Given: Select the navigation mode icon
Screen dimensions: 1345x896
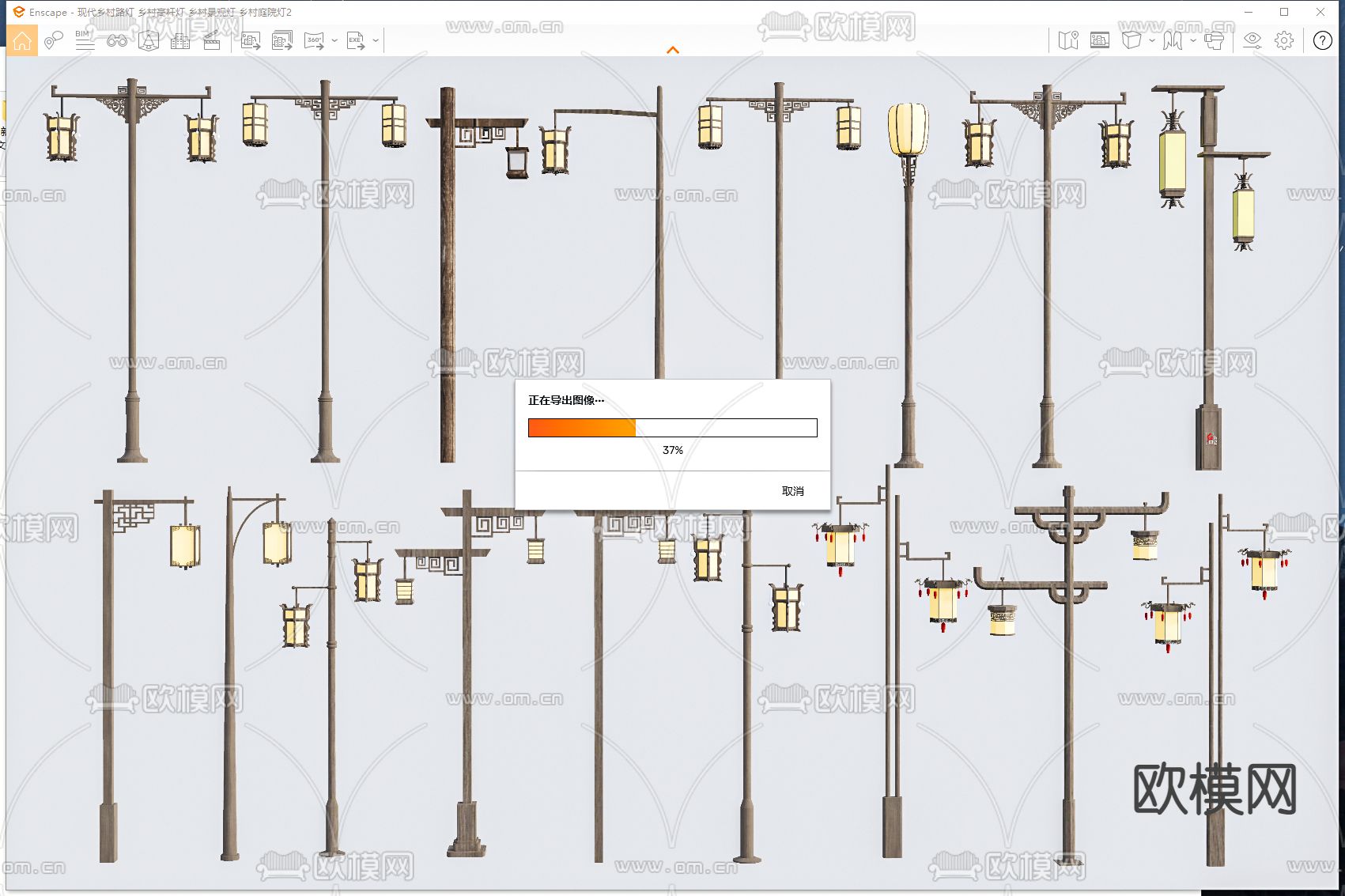Looking at the screenshot, I should tap(1173, 40).
